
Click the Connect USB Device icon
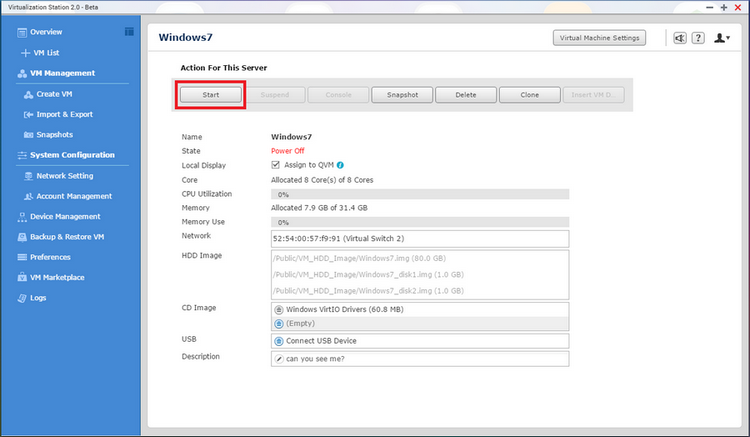(279, 341)
